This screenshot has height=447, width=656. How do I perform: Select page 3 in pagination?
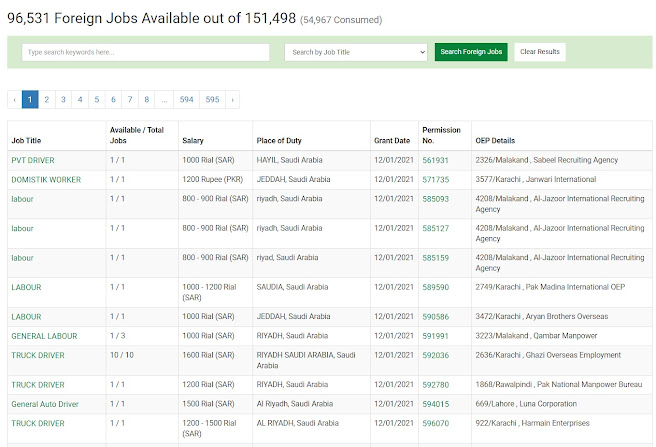63,100
